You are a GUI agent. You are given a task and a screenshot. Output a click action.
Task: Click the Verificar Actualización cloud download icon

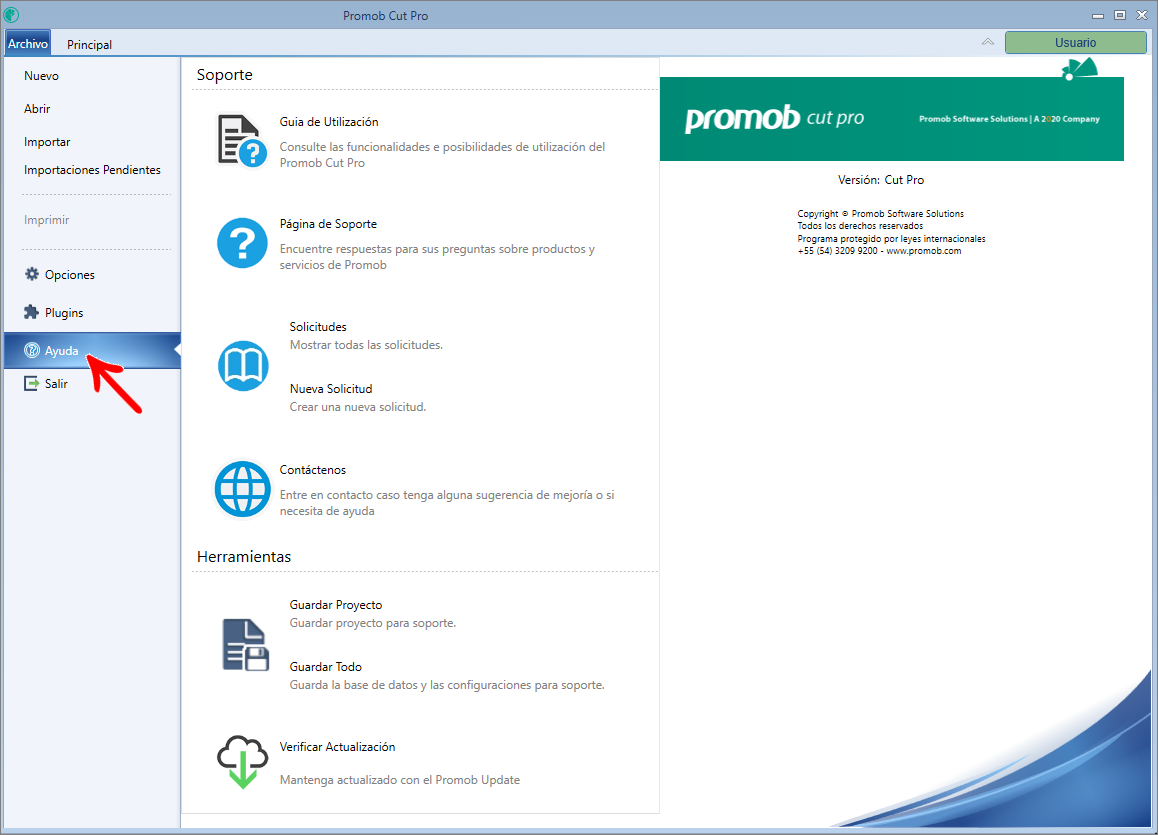[x=242, y=761]
